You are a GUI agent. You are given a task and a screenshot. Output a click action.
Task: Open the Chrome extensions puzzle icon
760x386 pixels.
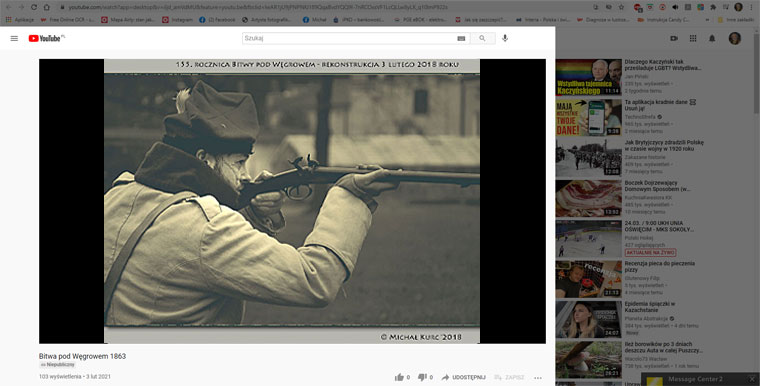(713, 7)
